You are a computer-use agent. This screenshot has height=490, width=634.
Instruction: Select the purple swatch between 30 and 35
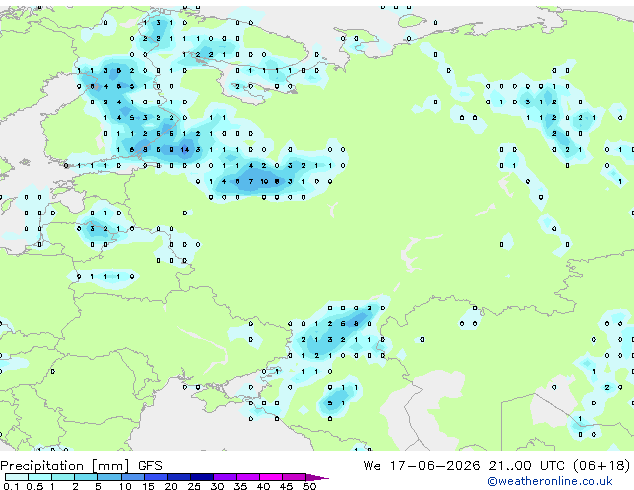pos(225,477)
